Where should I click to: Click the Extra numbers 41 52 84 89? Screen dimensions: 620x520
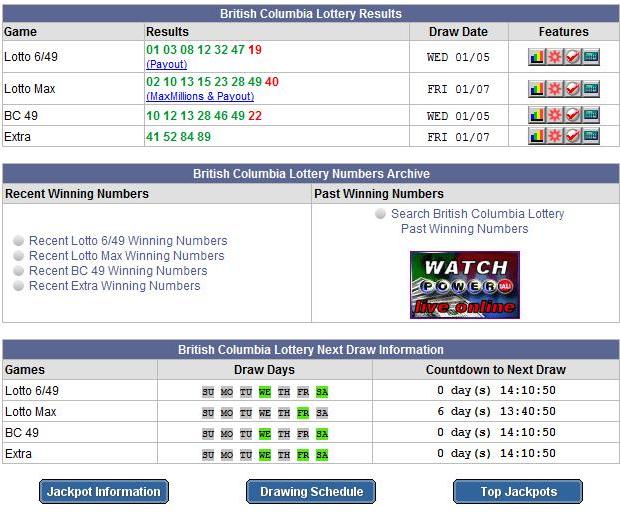(x=178, y=137)
